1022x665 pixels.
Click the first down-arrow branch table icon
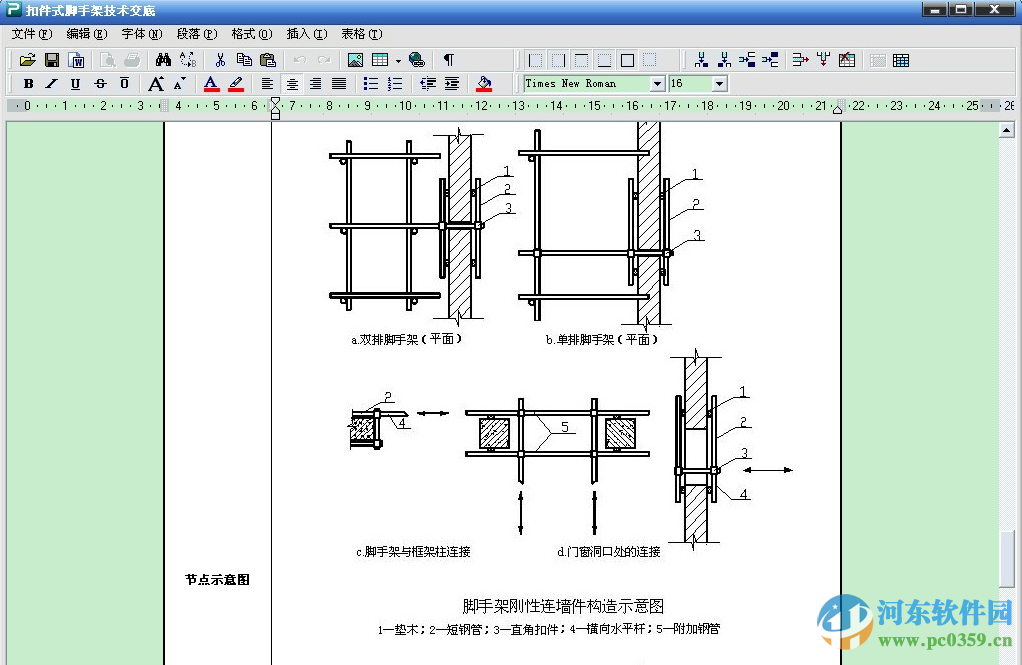(701, 60)
